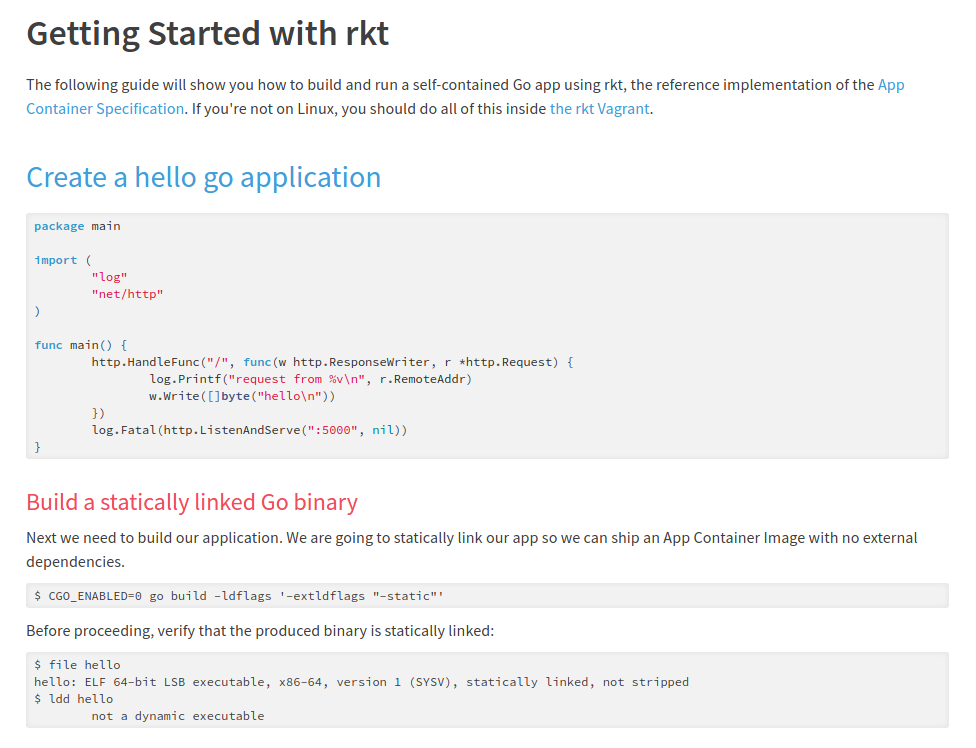Click the 'Next we need to build' paragraph
This screenshot has width=976, height=748.
472,549
